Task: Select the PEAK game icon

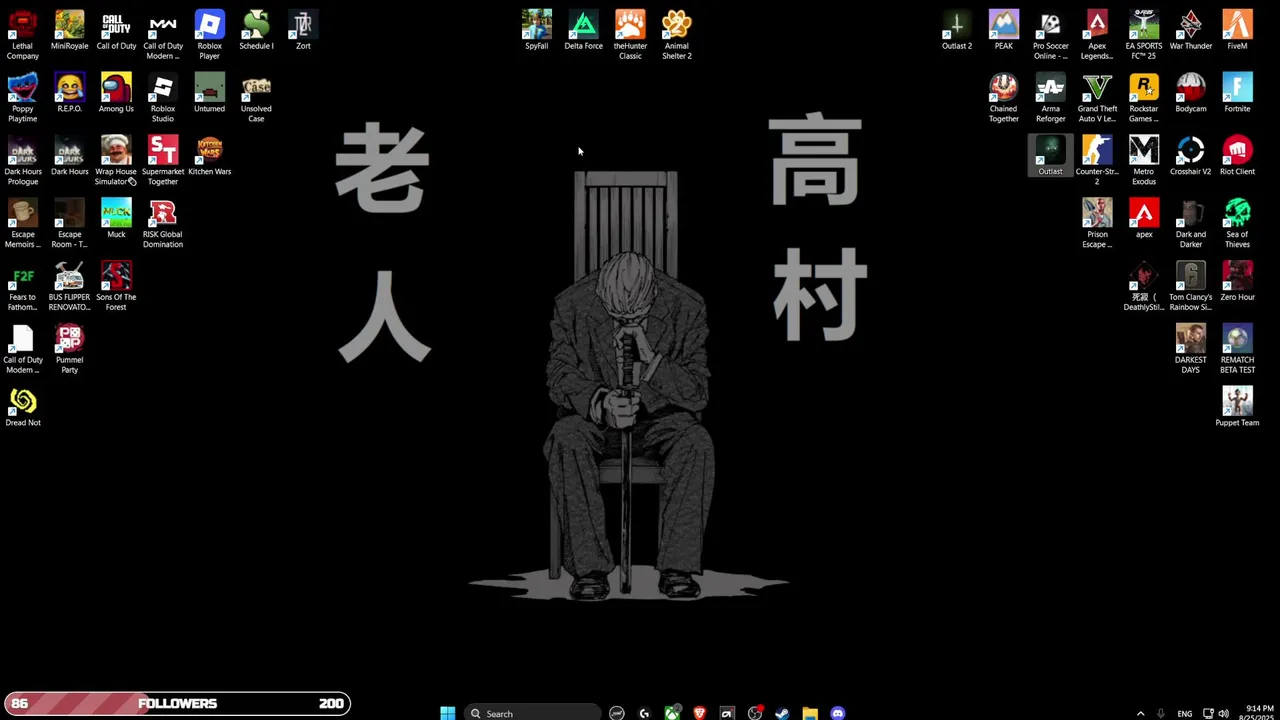Action: pyautogui.click(x=1004, y=30)
